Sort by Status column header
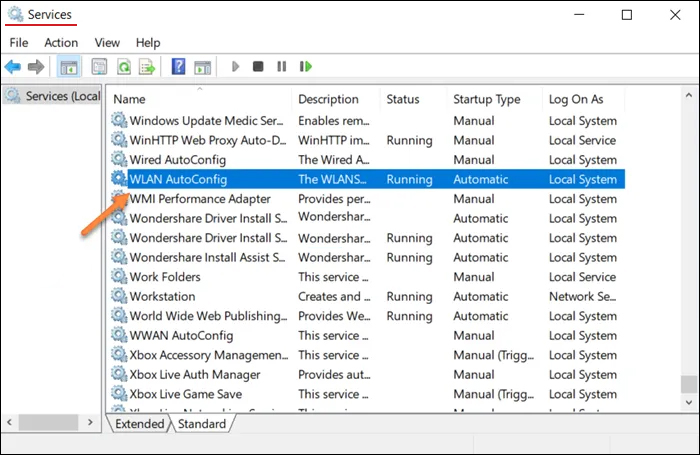This screenshot has height=455, width=700. point(413,99)
